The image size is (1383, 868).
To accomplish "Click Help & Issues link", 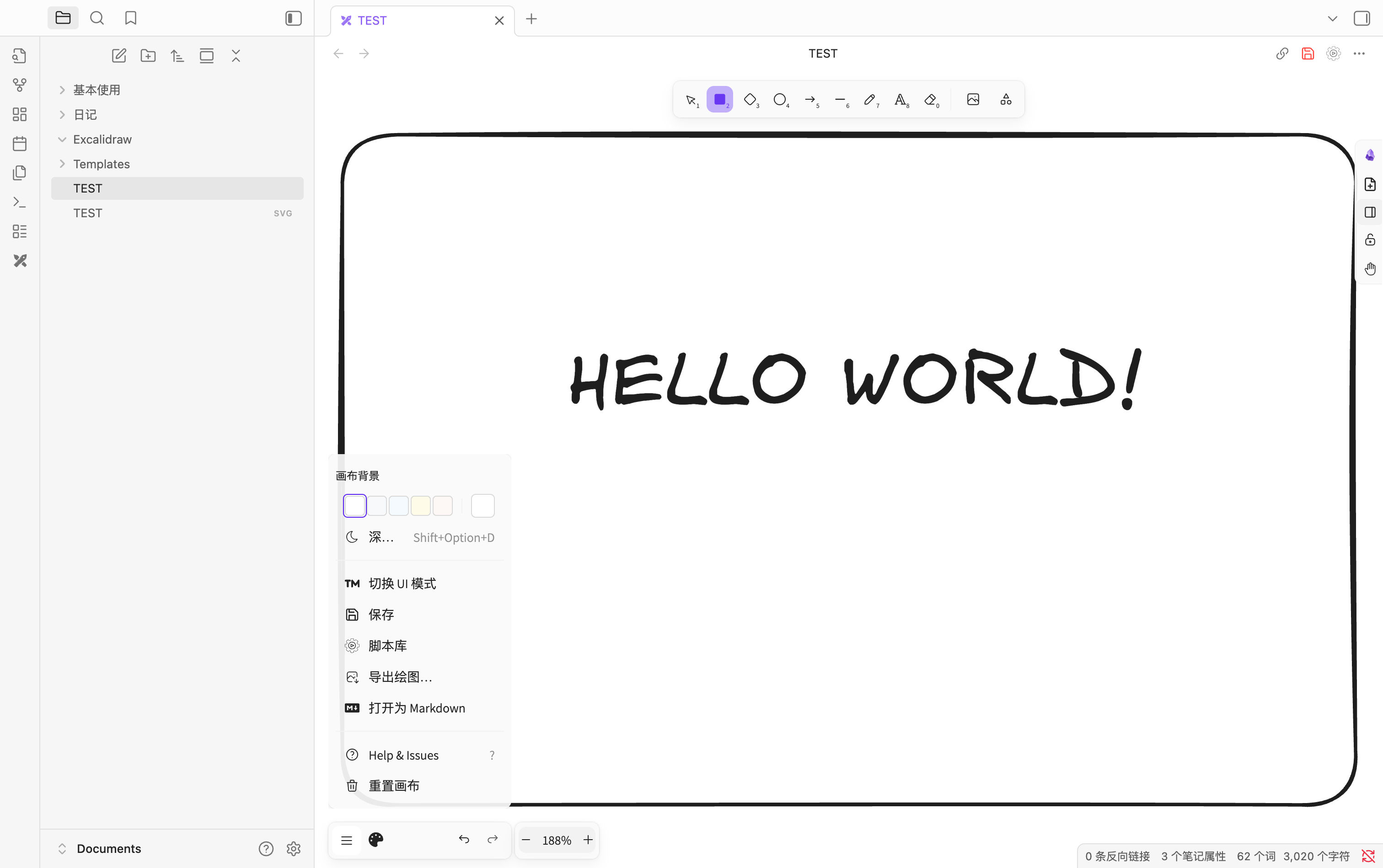I will [x=403, y=755].
